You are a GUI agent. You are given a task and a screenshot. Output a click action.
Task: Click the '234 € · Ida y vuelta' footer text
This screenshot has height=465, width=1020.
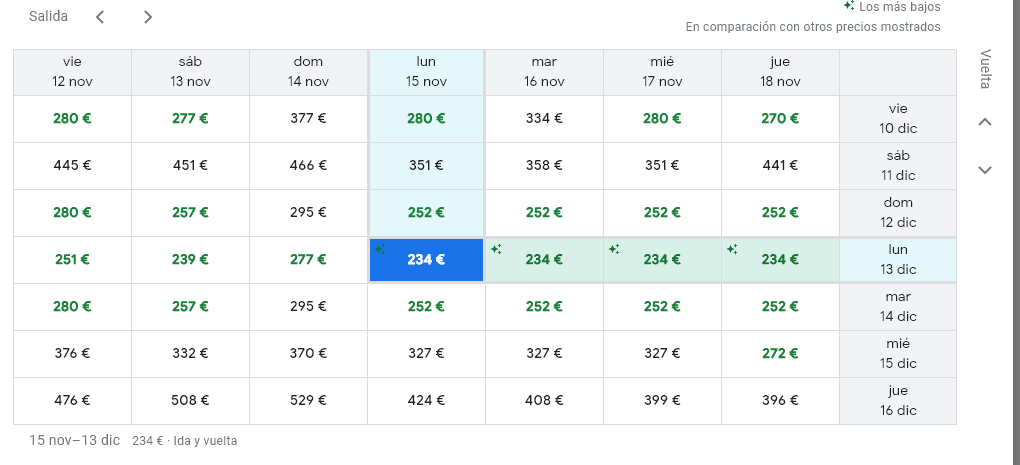pos(185,441)
